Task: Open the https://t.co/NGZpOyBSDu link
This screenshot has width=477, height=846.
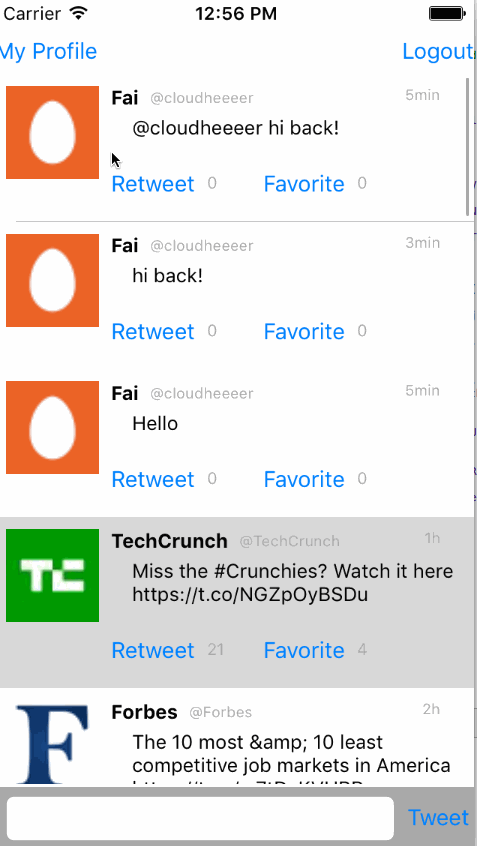Action: (250, 595)
